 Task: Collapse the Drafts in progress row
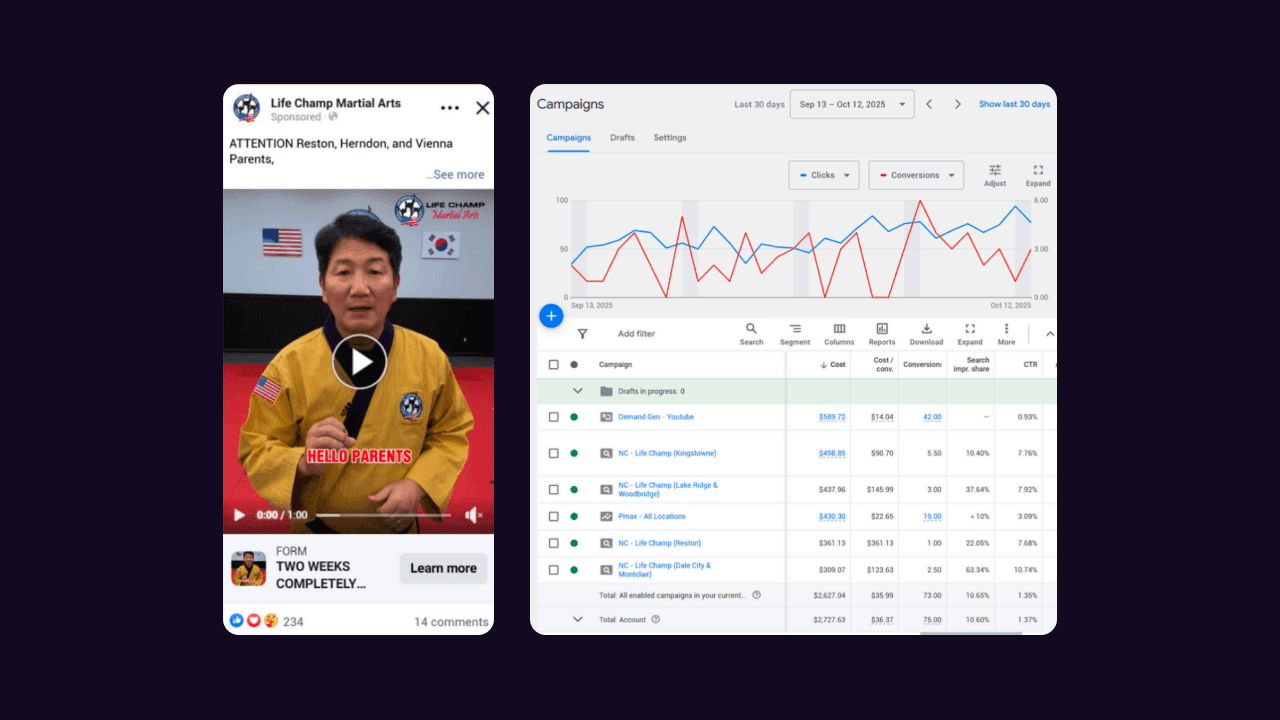pos(577,391)
